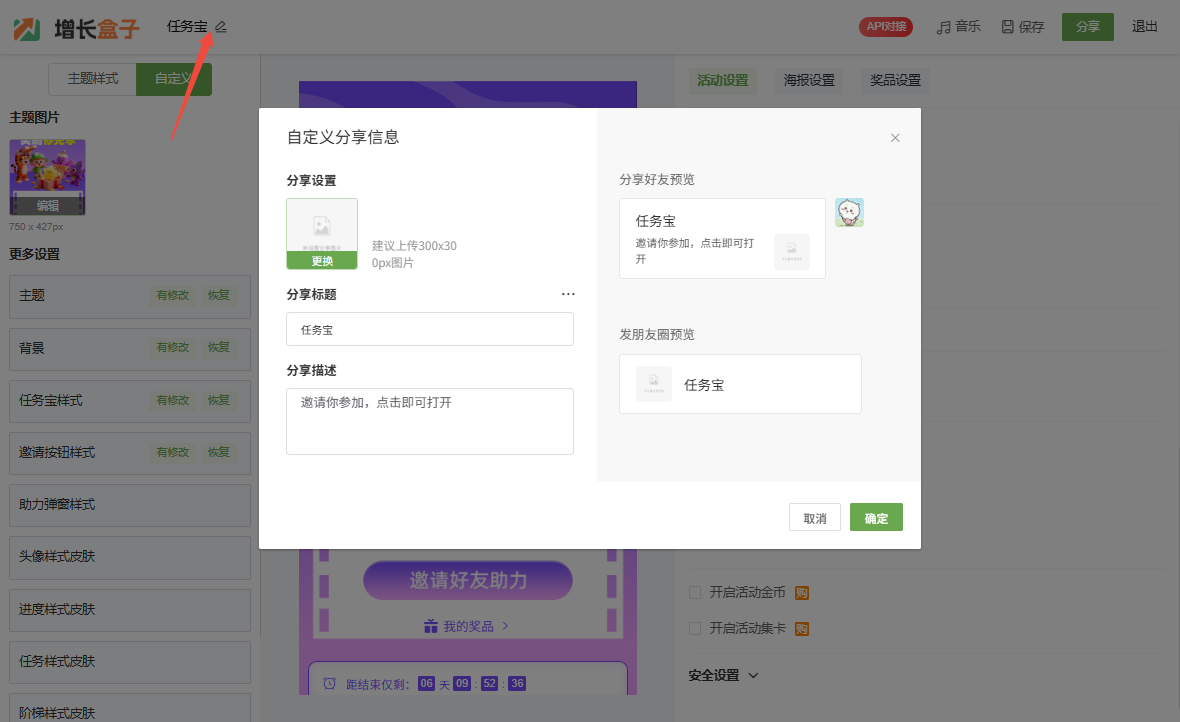
Task: Click the 音乐 music note icon
Action: pos(943,28)
